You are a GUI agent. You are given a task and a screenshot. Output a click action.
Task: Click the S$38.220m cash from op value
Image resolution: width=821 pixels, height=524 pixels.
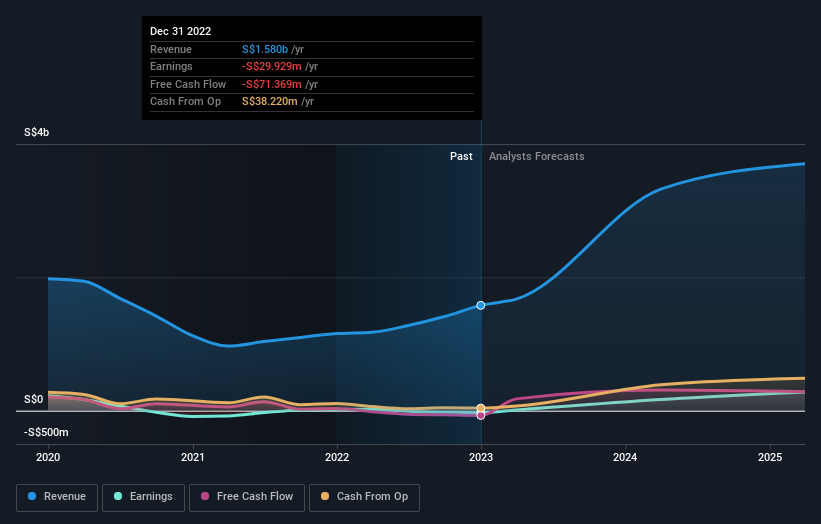(270, 102)
